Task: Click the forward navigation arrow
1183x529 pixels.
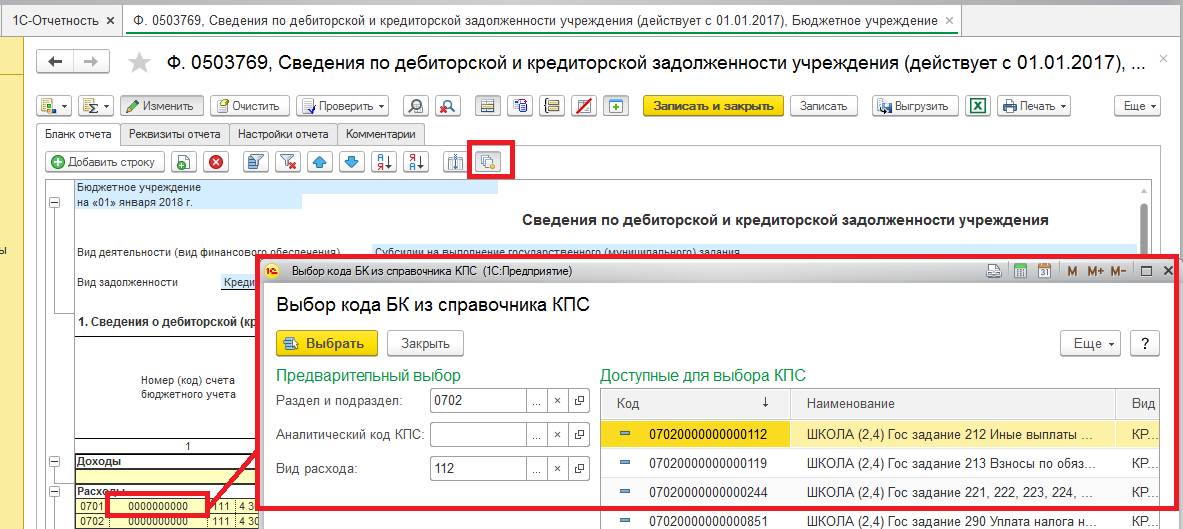Action: point(91,62)
